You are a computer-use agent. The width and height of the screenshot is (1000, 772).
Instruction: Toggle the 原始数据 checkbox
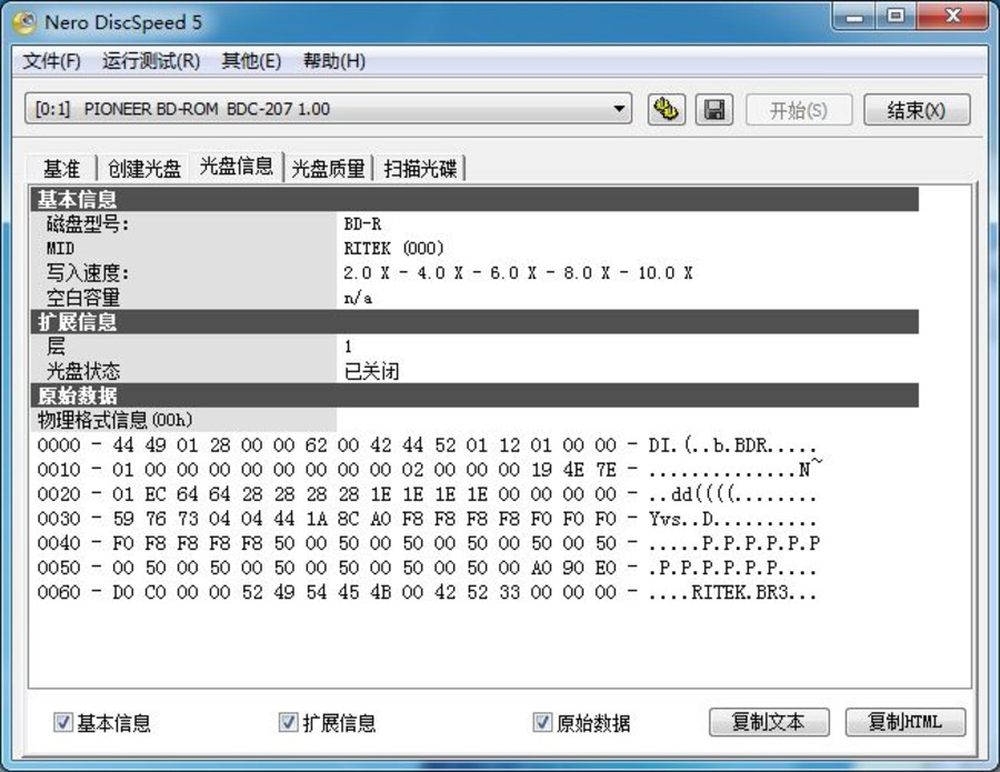click(542, 722)
